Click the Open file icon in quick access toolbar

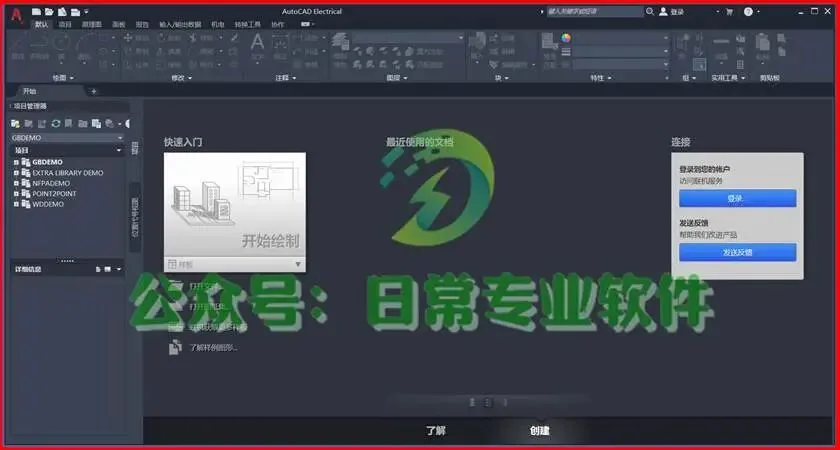(49, 11)
